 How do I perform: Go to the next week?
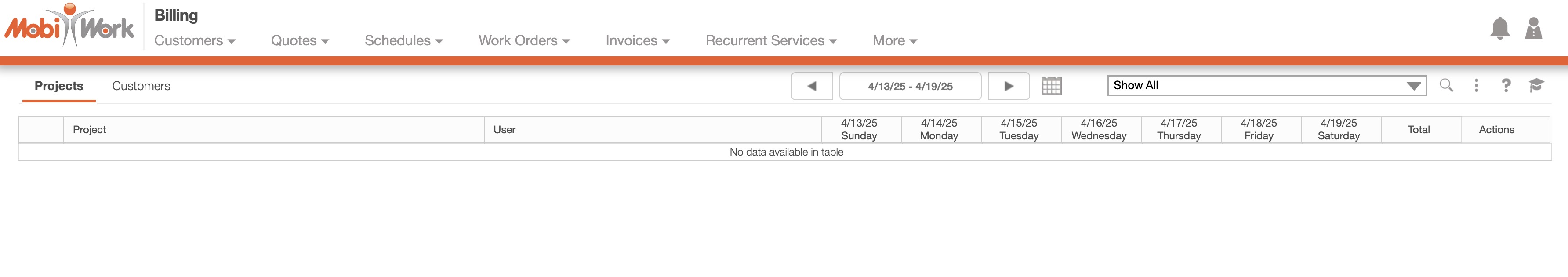point(1008,87)
